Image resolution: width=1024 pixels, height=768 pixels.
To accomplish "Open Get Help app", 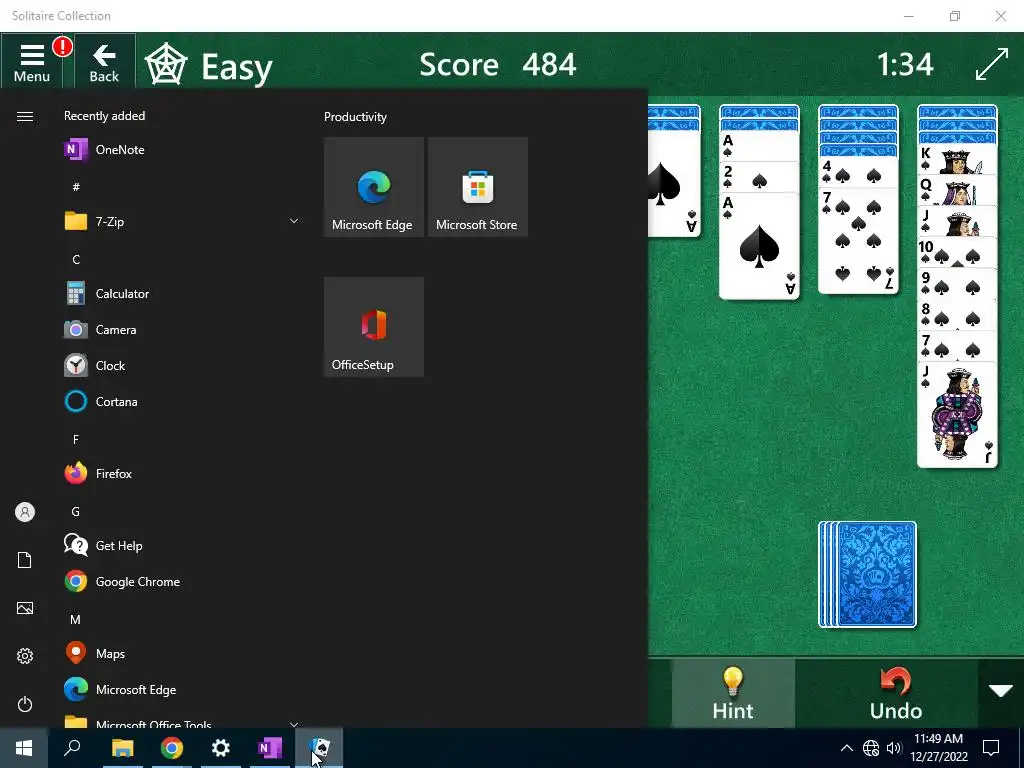I will [182, 545].
